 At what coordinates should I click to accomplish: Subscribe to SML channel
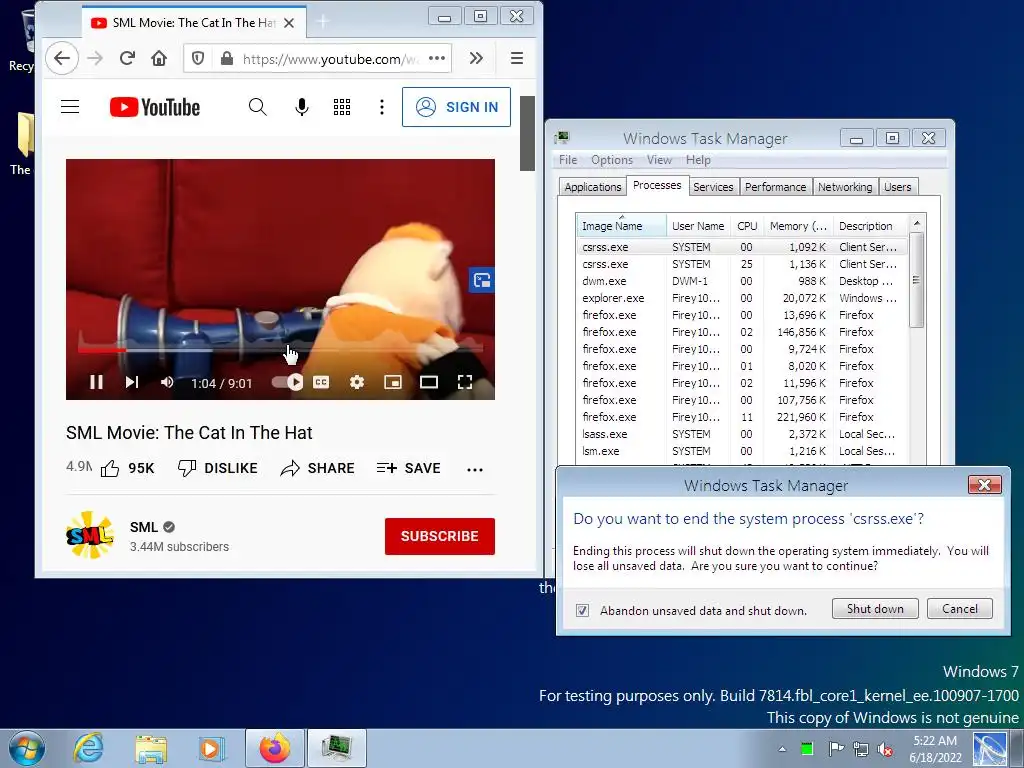coord(440,536)
